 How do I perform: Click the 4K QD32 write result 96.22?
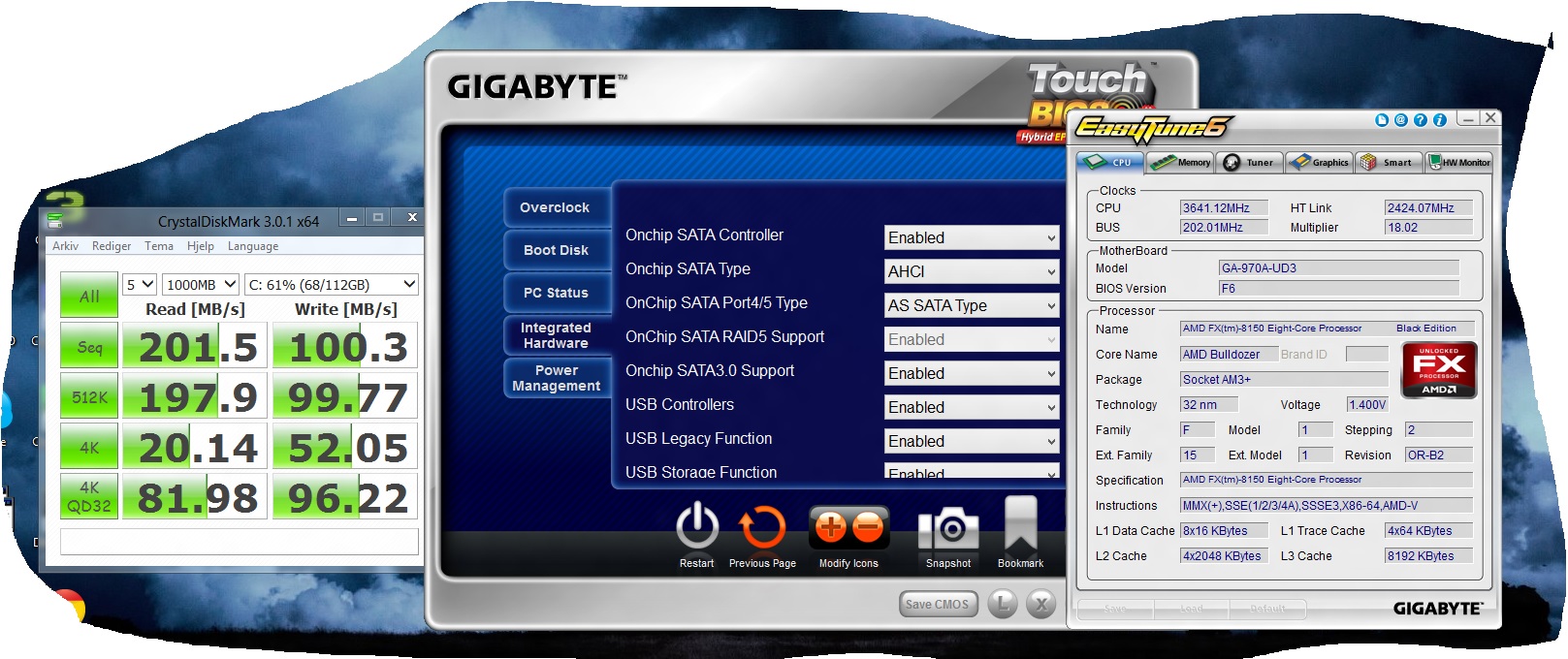(x=345, y=497)
